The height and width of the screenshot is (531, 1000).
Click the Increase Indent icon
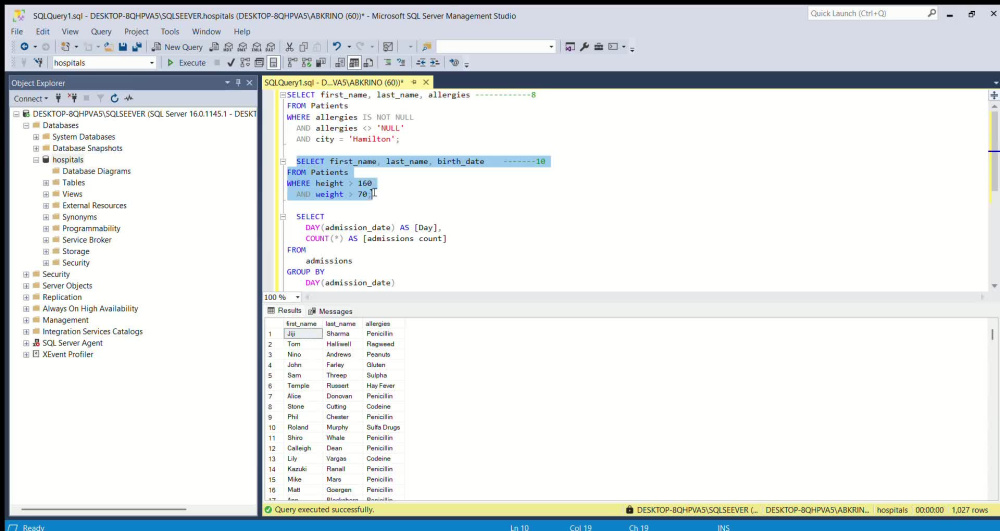point(434,62)
